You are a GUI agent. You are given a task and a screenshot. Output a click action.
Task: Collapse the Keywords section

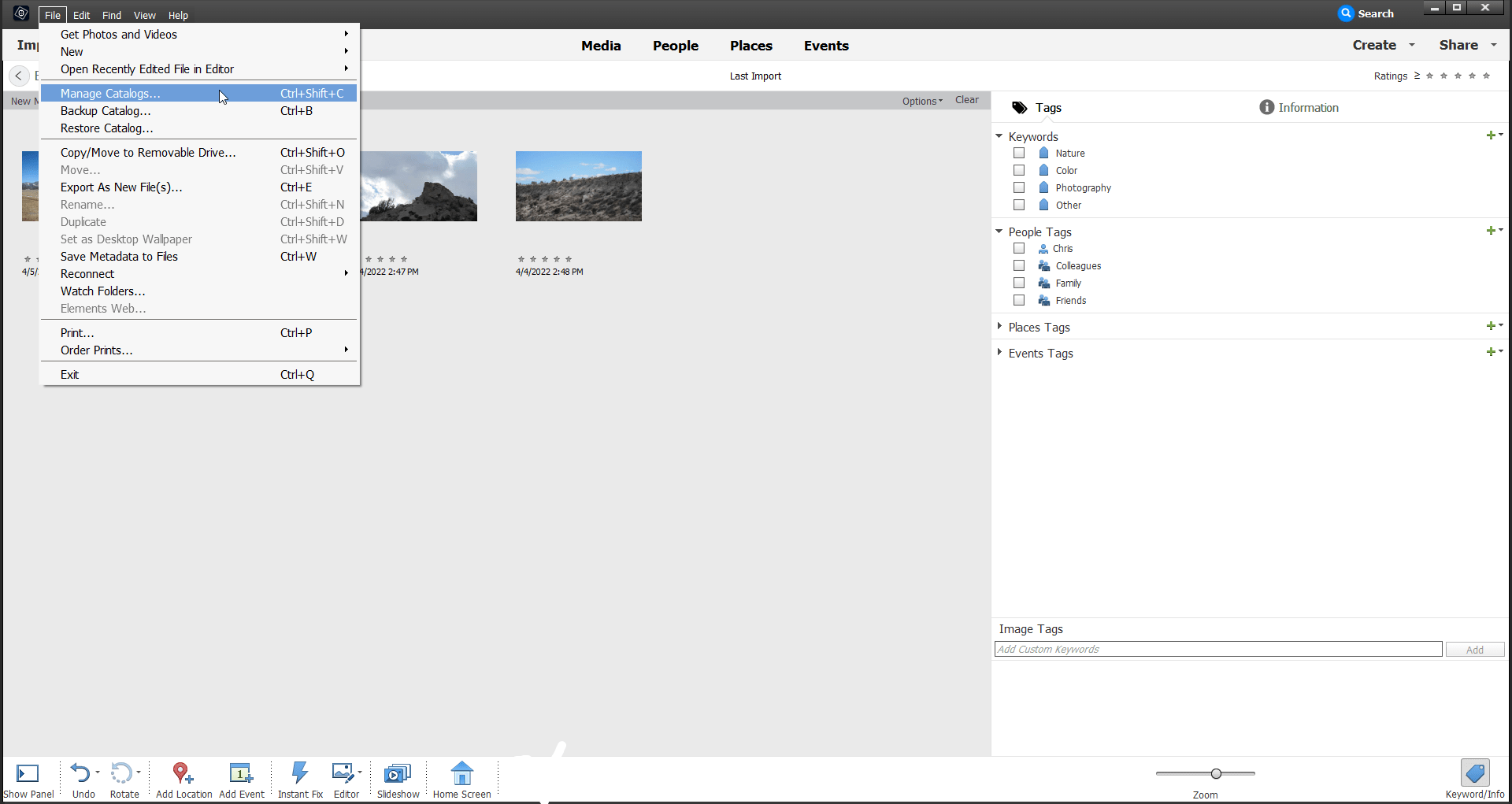999,135
